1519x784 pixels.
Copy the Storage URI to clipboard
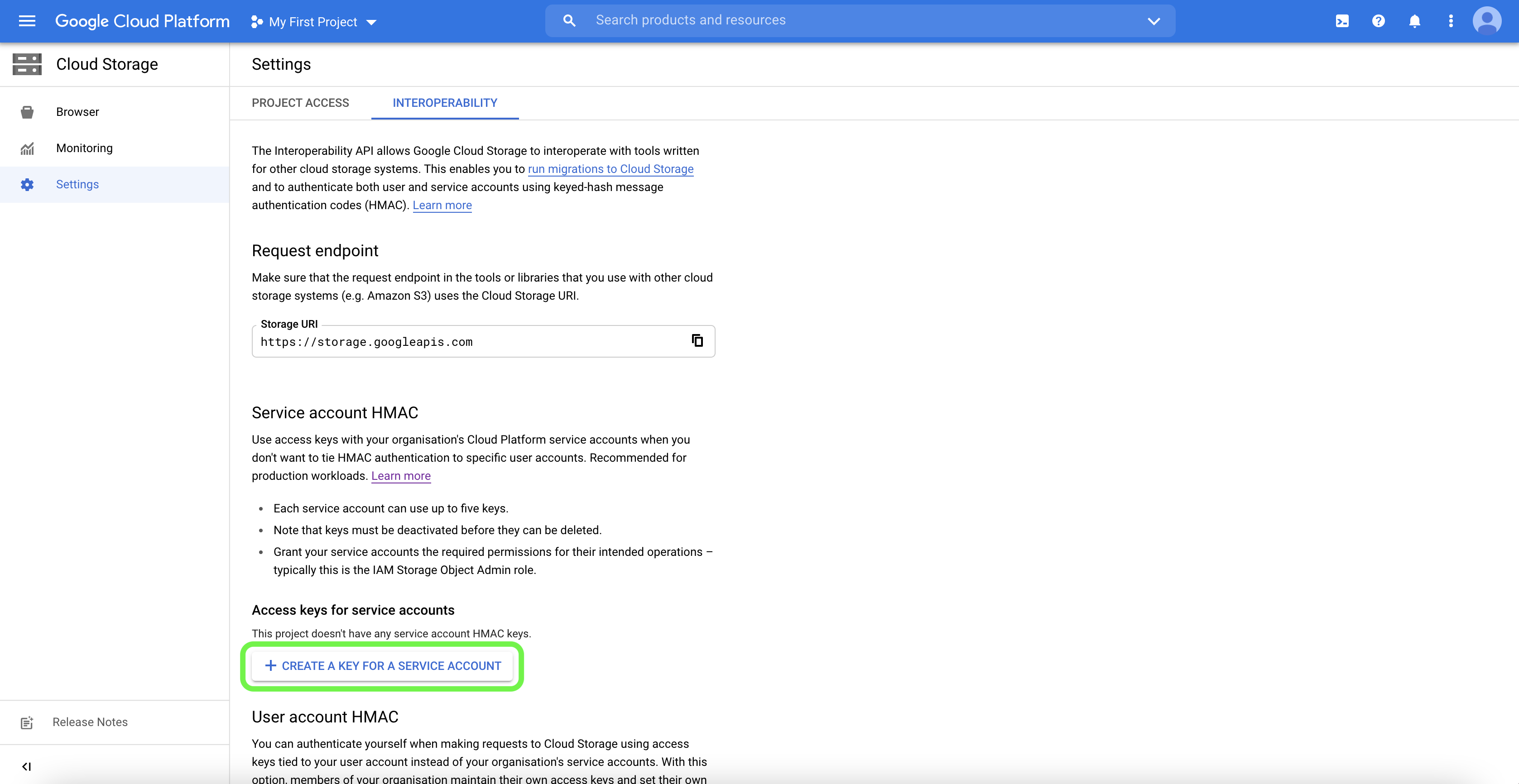coord(697,341)
